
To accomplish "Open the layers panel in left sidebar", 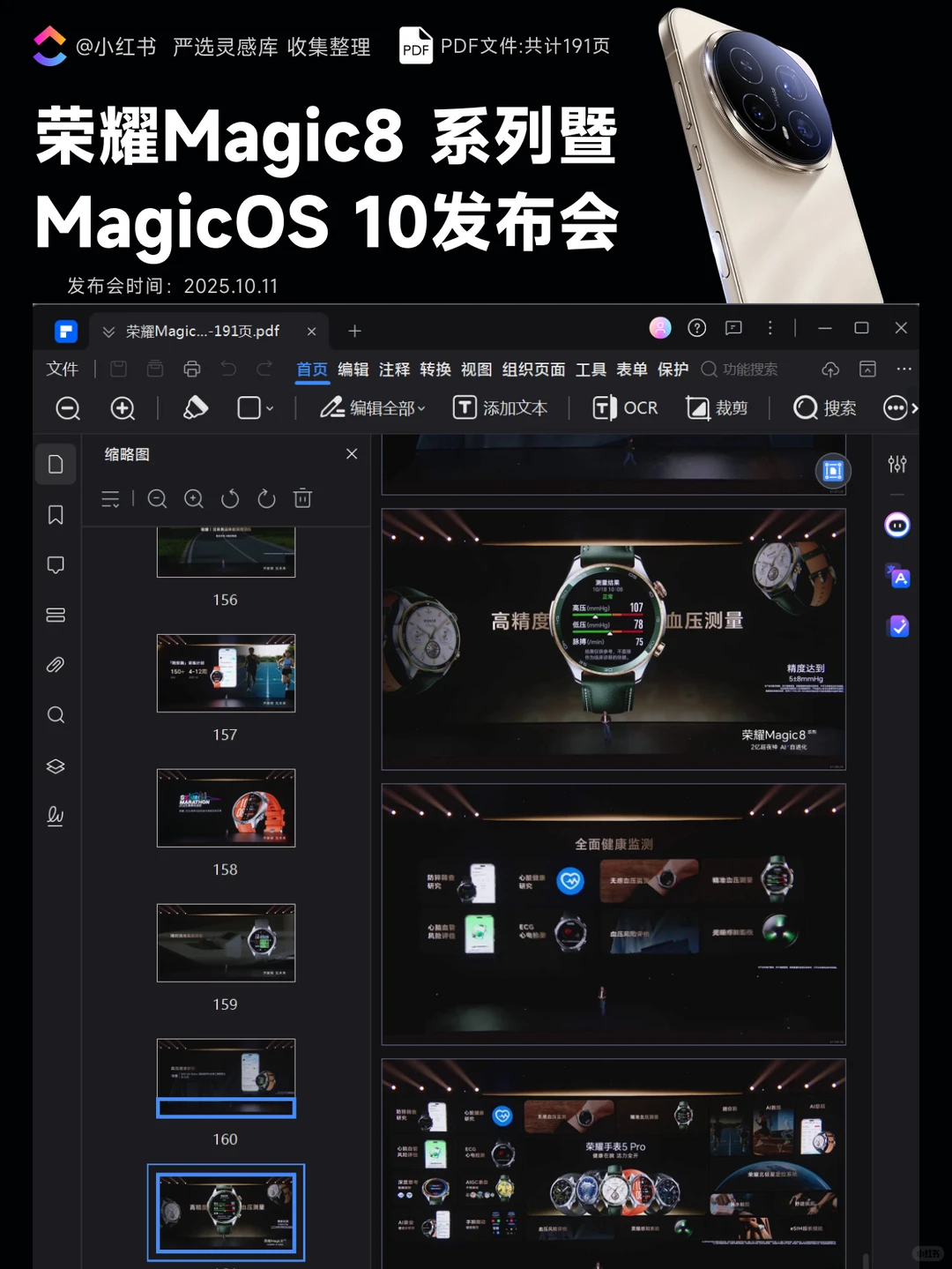I will coord(56,765).
